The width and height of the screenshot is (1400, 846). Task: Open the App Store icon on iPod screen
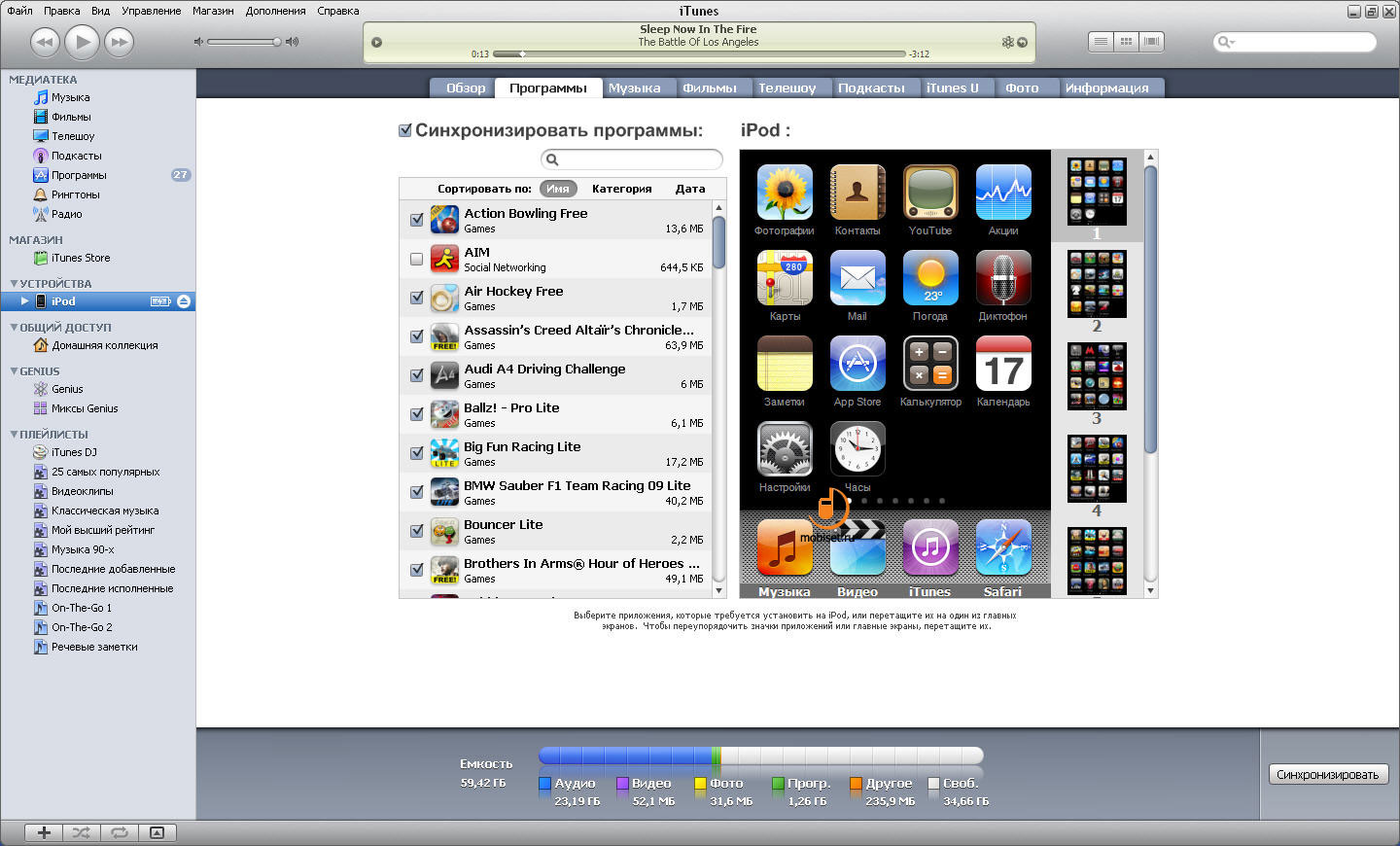point(857,364)
